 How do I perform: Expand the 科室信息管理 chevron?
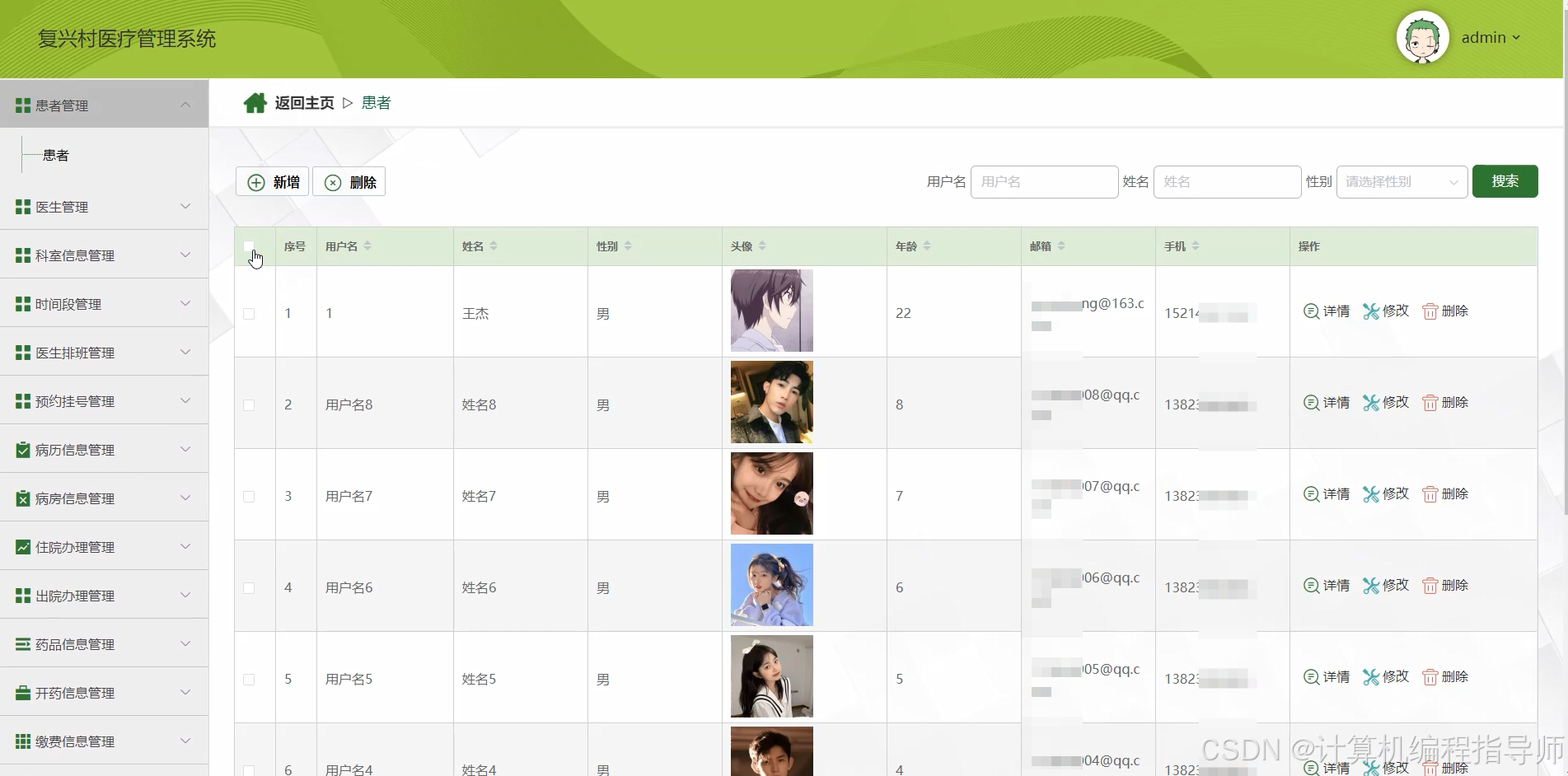[185, 255]
